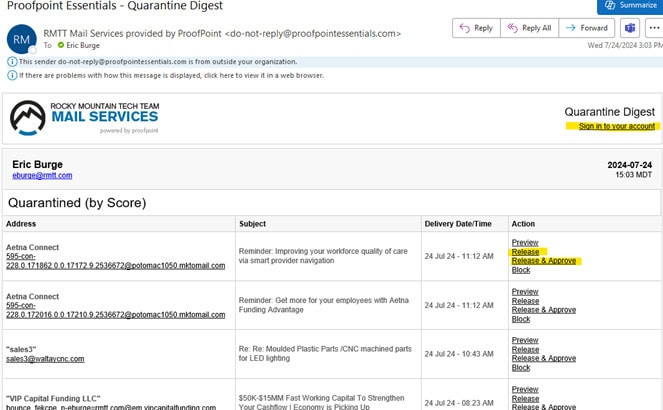Release & Approve the Moulded Plastic Parts message
The width and height of the screenshot is (663, 410).
[544, 358]
